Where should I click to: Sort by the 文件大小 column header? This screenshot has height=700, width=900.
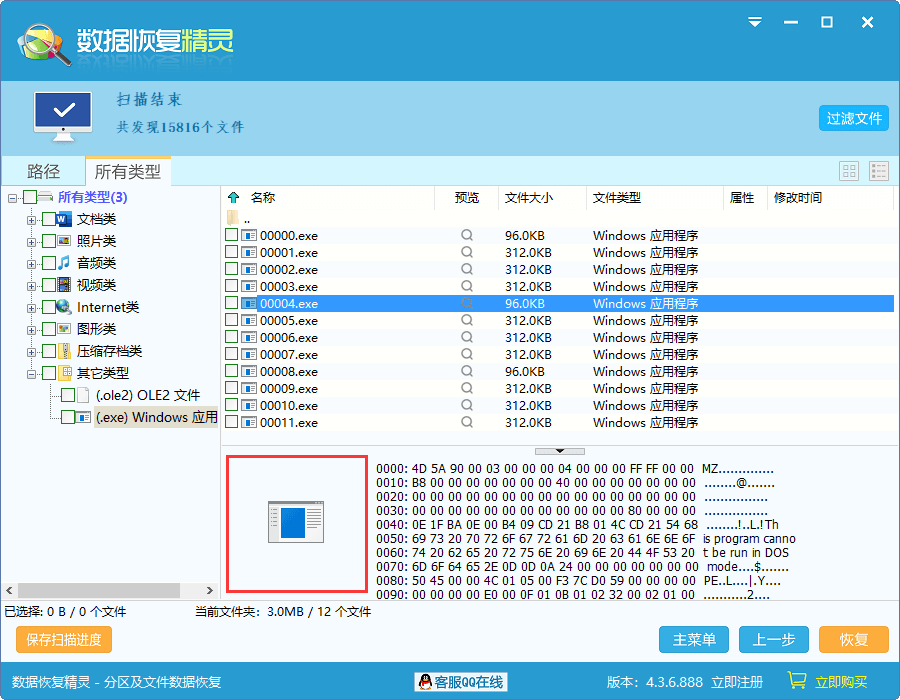point(542,198)
